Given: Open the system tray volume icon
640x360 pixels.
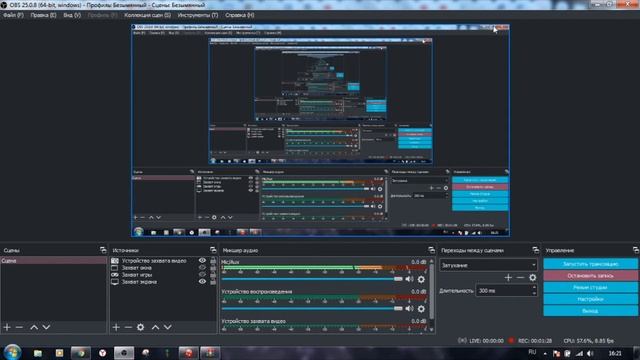Looking at the screenshot, I should pos(590,353).
